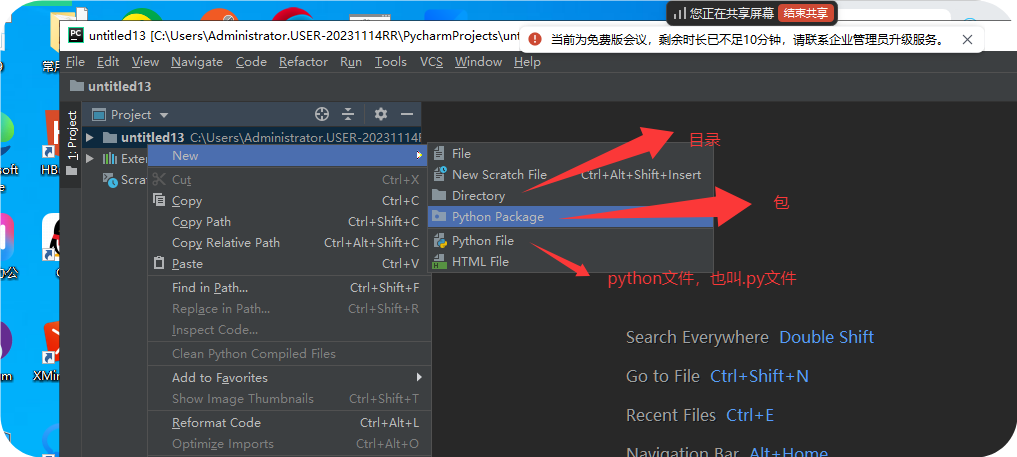This screenshot has width=1017, height=457.
Task: Select the untitled13 project root row
Action: pos(253,137)
